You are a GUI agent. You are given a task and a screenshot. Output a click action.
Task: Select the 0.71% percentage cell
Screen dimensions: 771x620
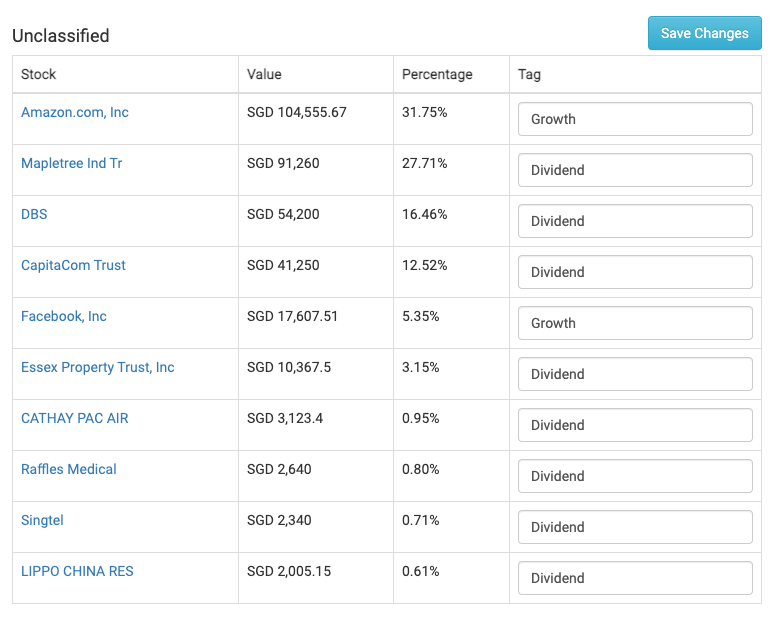(420, 520)
